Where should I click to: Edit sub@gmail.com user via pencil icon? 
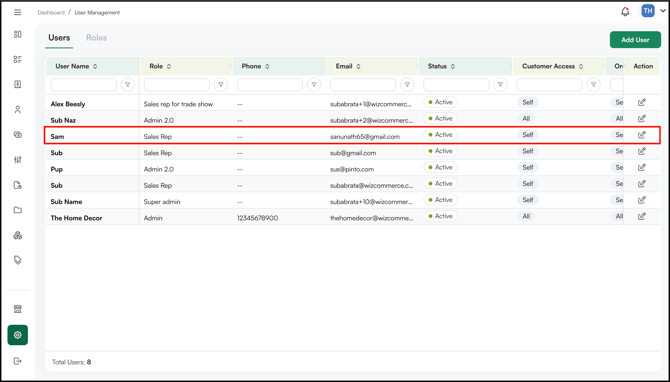pos(641,151)
